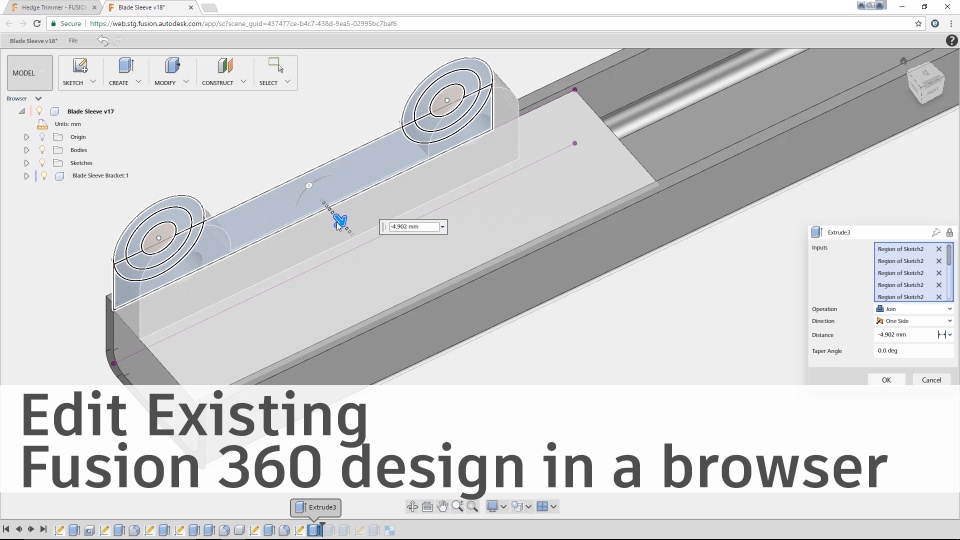Click the Blade Sleeve Bracket:1 component icon

click(x=59, y=176)
